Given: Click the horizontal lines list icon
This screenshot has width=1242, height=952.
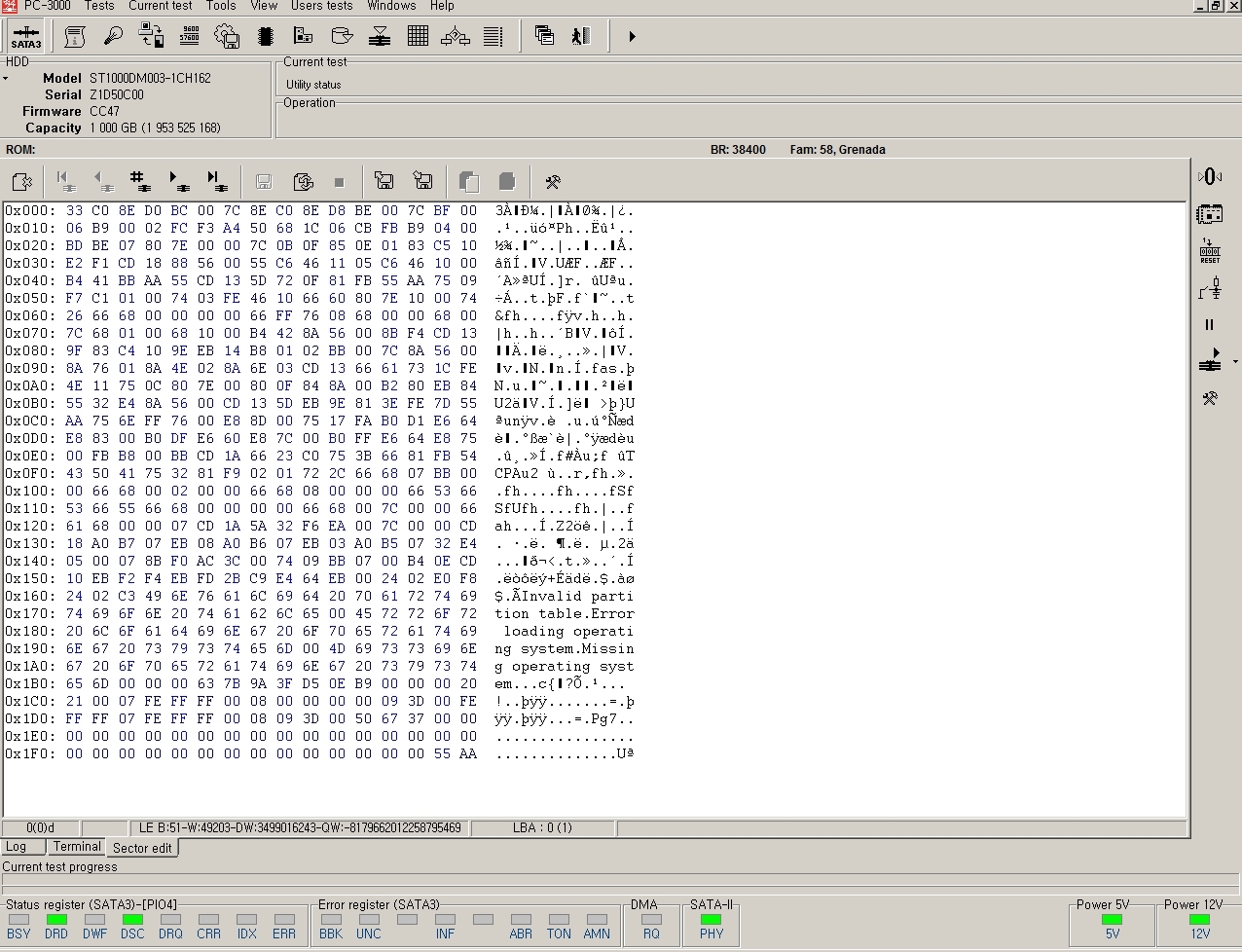Looking at the screenshot, I should coord(493,37).
